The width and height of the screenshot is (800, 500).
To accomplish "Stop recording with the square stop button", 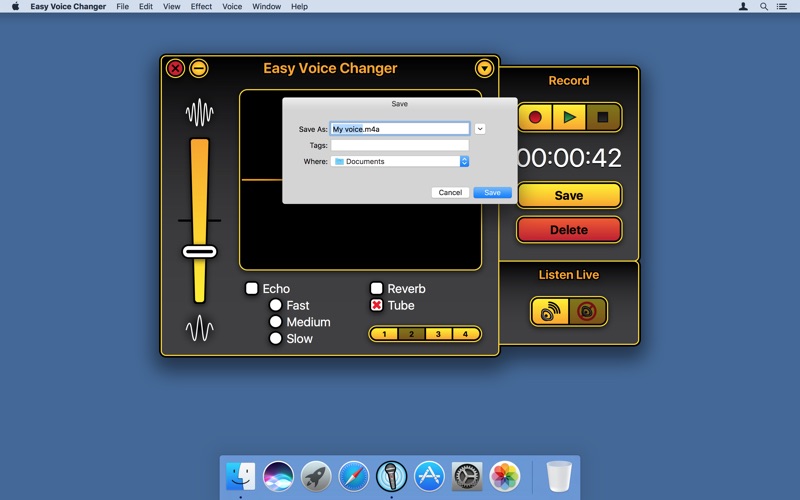I will pyautogui.click(x=603, y=117).
